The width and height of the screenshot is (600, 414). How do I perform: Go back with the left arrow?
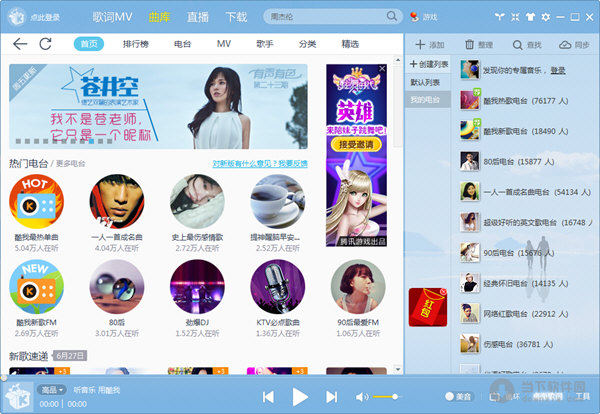pyautogui.click(x=20, y=44)
